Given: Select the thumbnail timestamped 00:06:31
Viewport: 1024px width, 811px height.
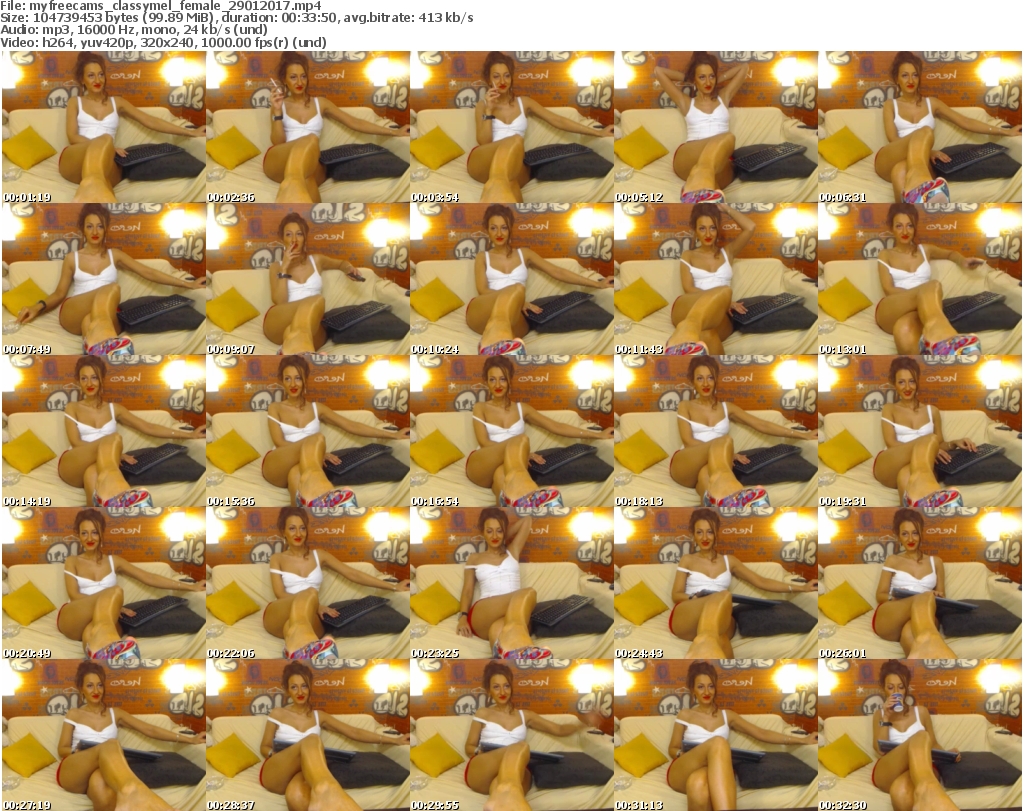Looking at the screenshot, I should 920,127.
